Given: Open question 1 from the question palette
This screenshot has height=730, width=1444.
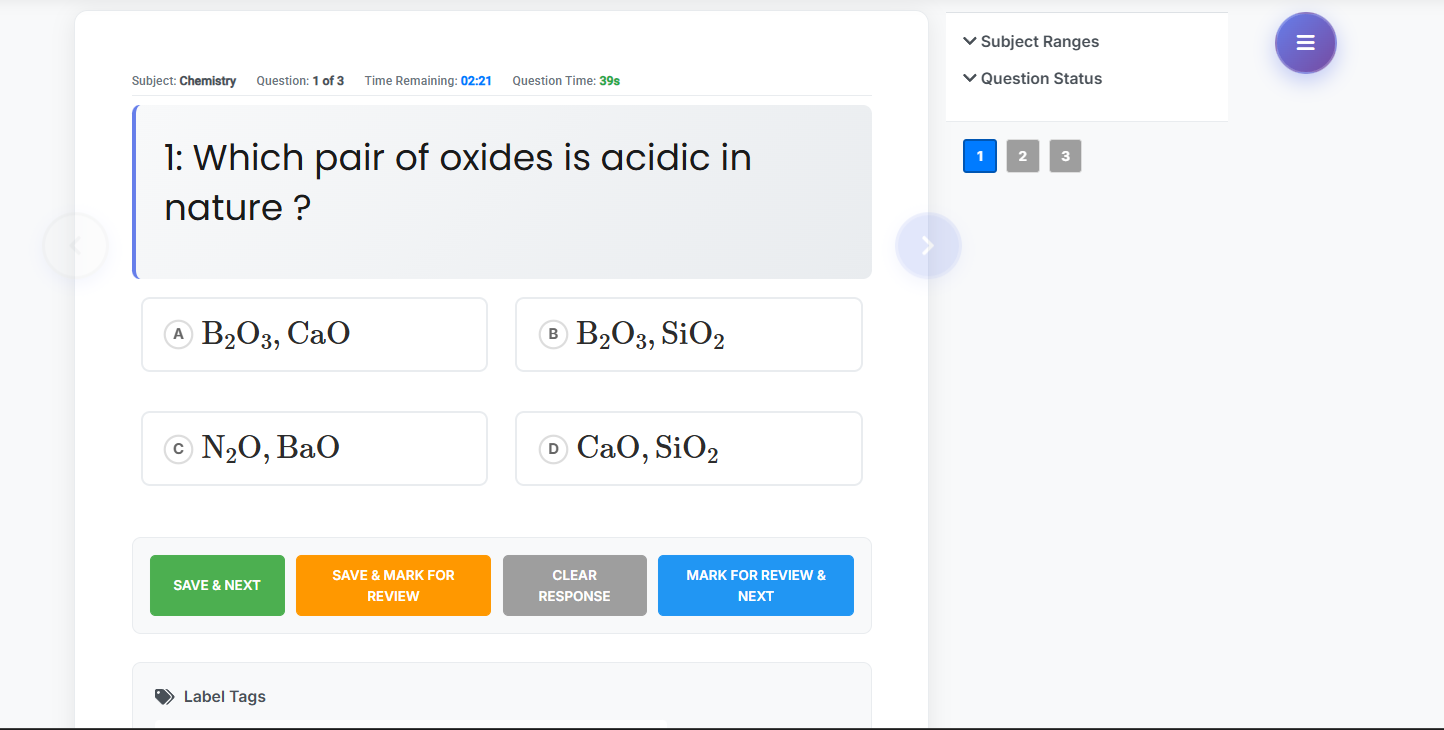Looking at the screenshot, I should click(x=979, y=156).
